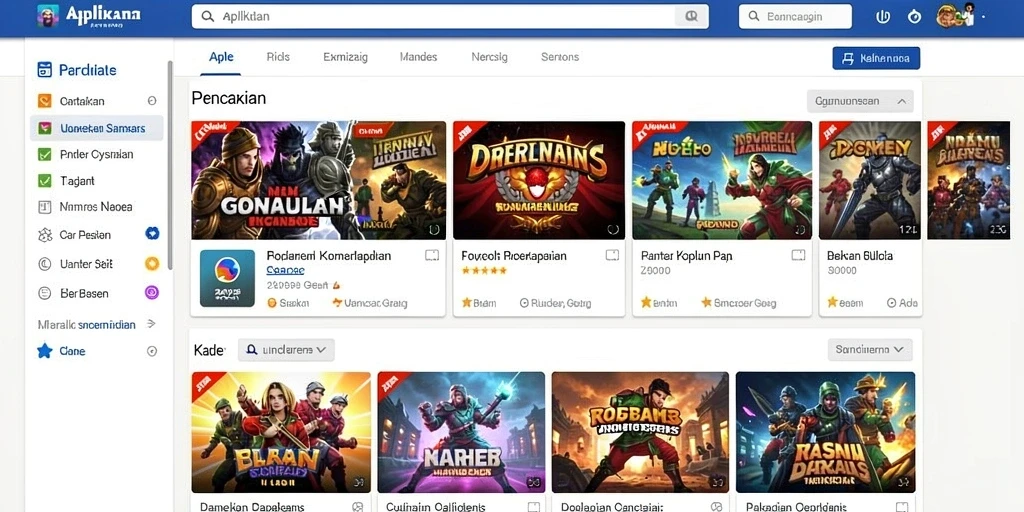Open the ROGBAMS game thumbnail
The width and height of the screenshot is (1024, 512).
(x=640, y=432)
